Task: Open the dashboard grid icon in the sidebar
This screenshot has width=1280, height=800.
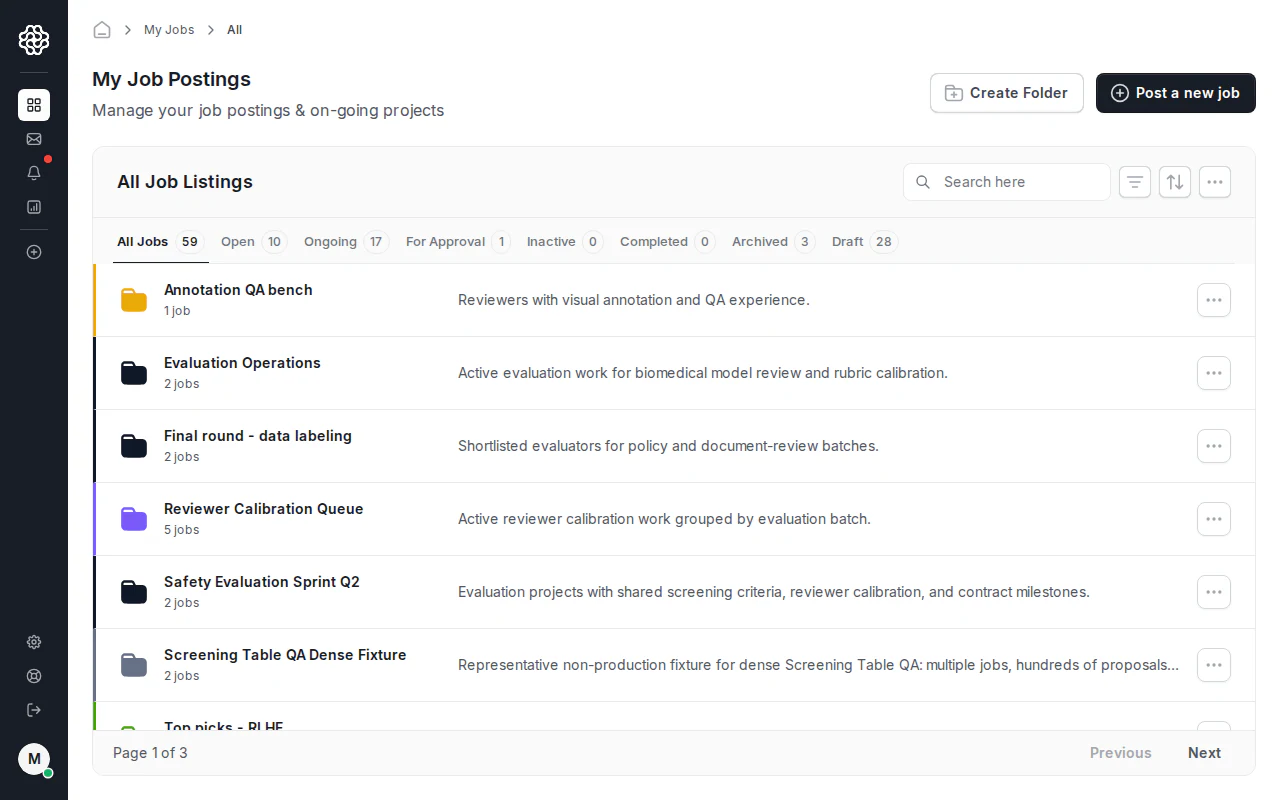Action: [x=34, y=105]
